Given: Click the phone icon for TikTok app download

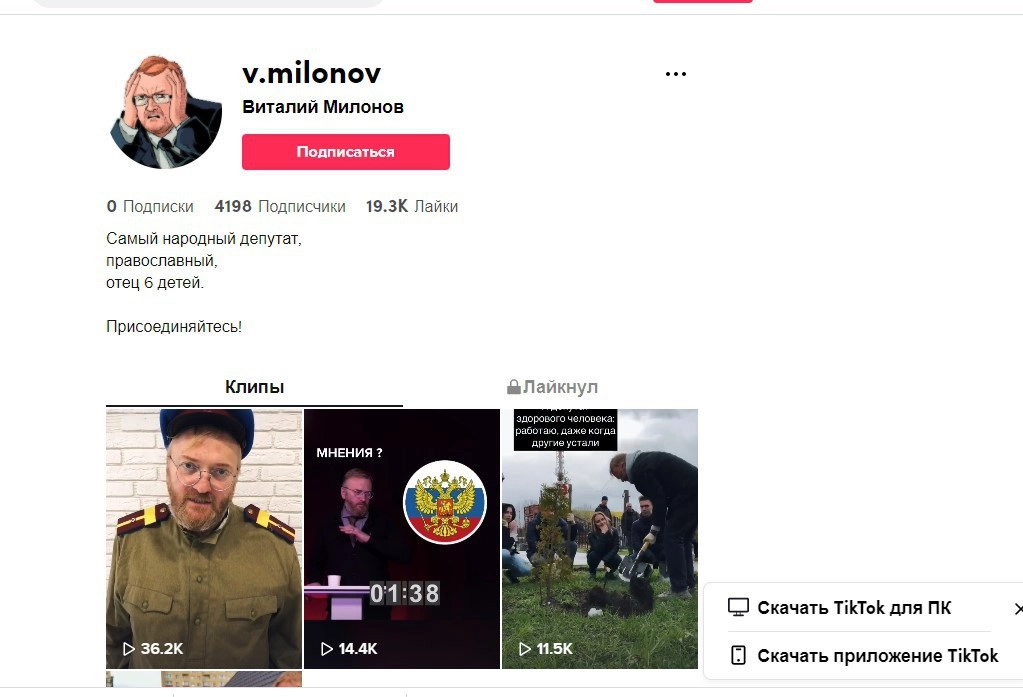Looking at the screenshot, I should (738, 655).
